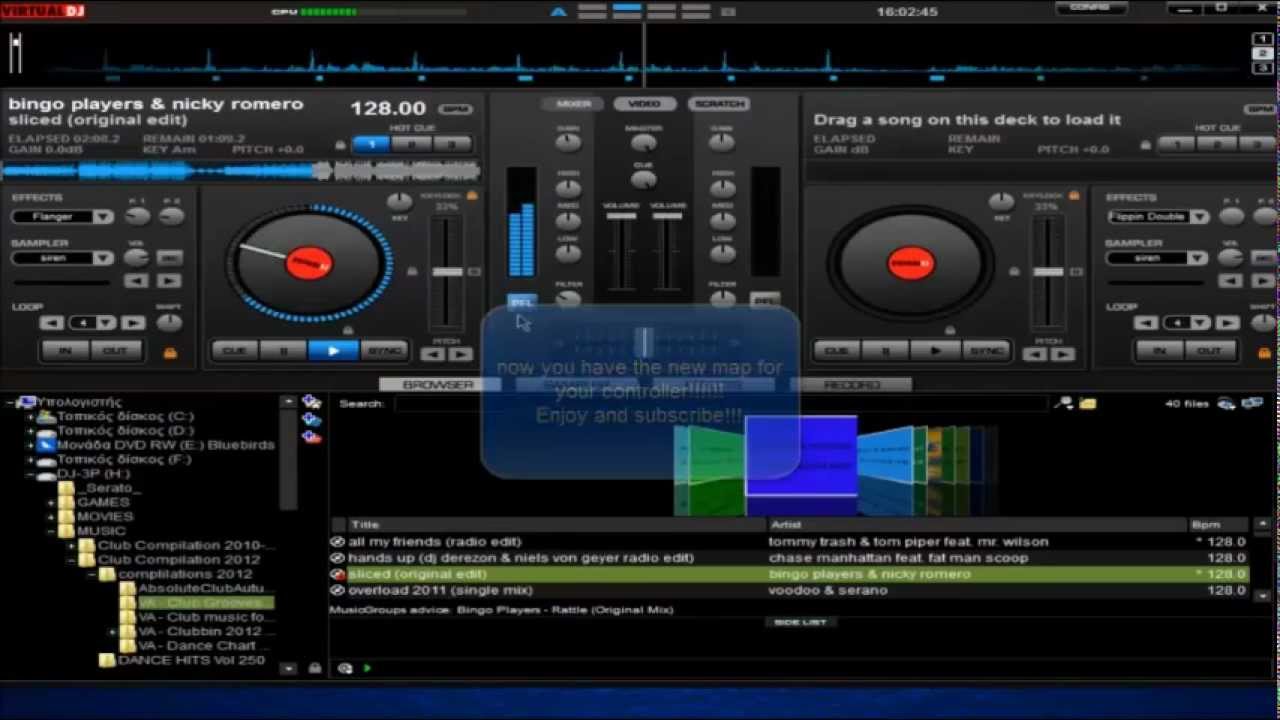Click the left deck jog wheel platter
This screenshot has width=1280, height=720.
pos(309,264)
